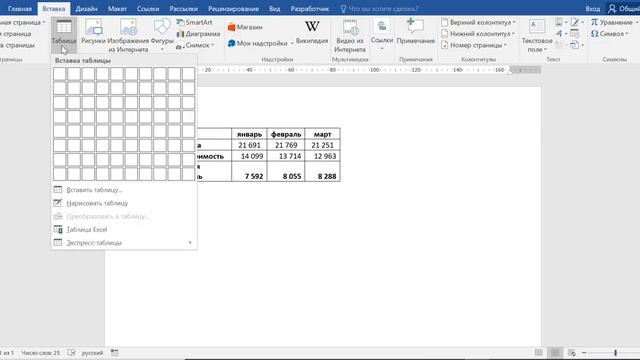The height and width of the screenshot is (360, 640).
Task: Expand the Ссылки links group
Action: click(382, 36)
